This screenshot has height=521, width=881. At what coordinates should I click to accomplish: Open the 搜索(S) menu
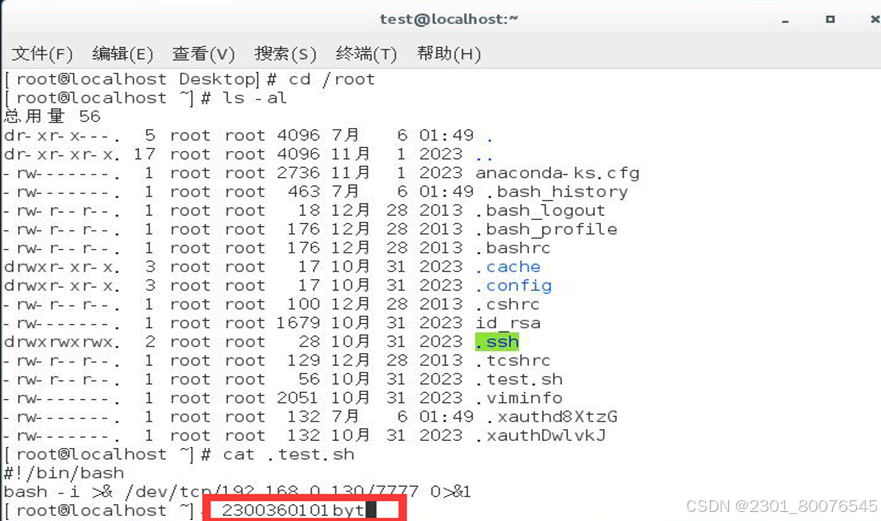tap(285, 54)
